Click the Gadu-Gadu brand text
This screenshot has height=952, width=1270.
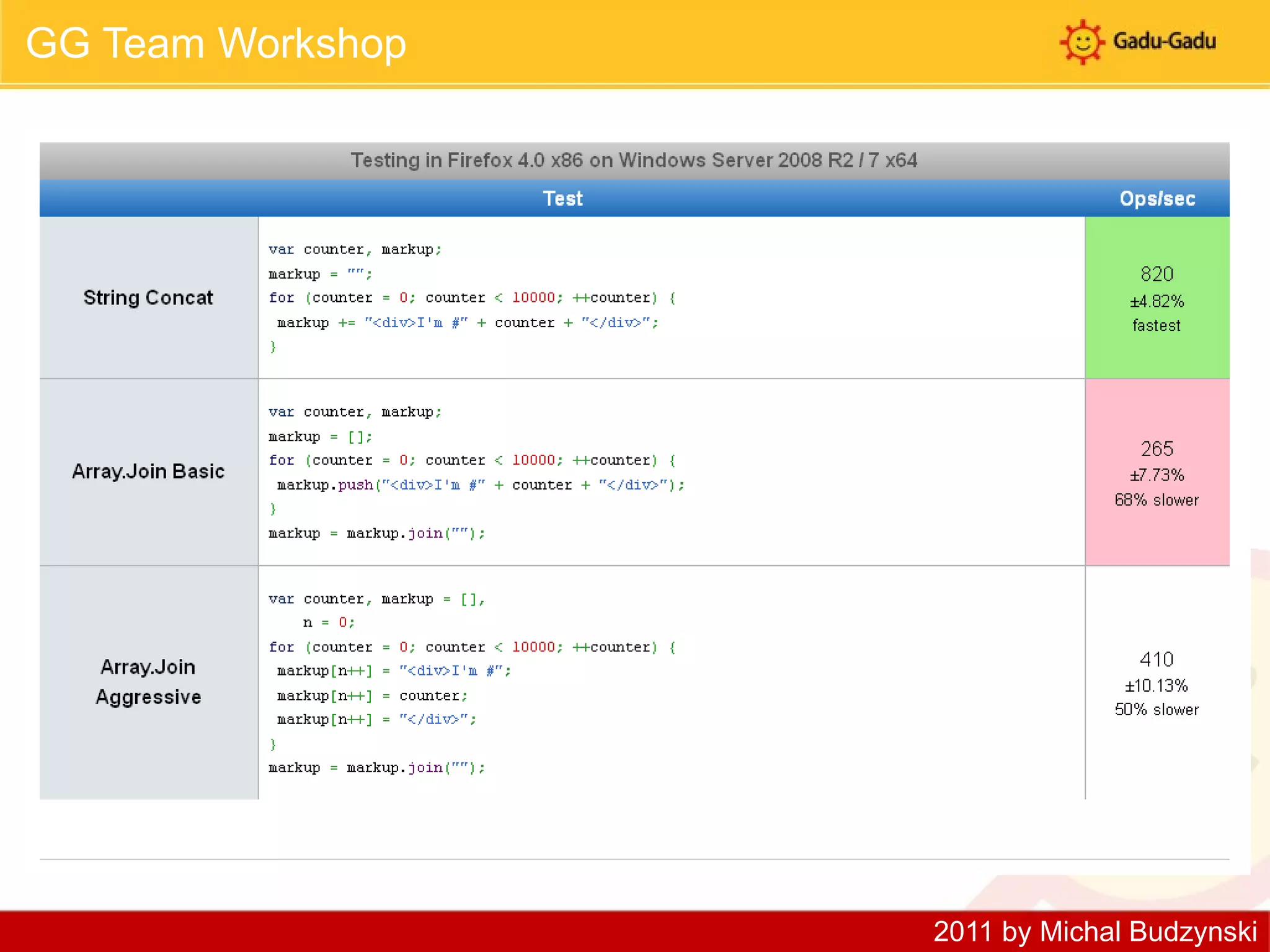[1164, 41]
